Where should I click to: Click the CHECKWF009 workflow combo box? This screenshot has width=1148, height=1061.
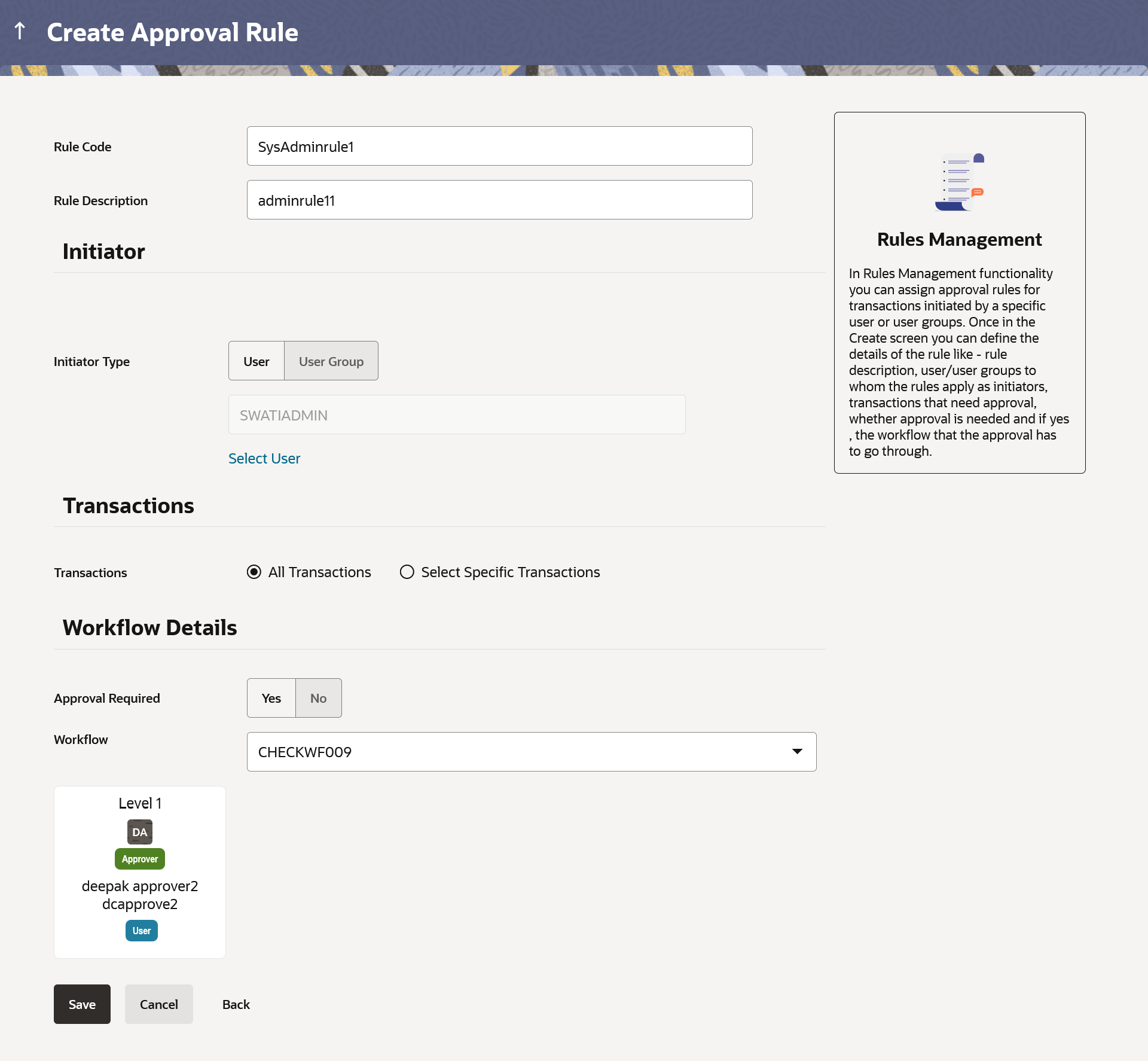(514, 752)
